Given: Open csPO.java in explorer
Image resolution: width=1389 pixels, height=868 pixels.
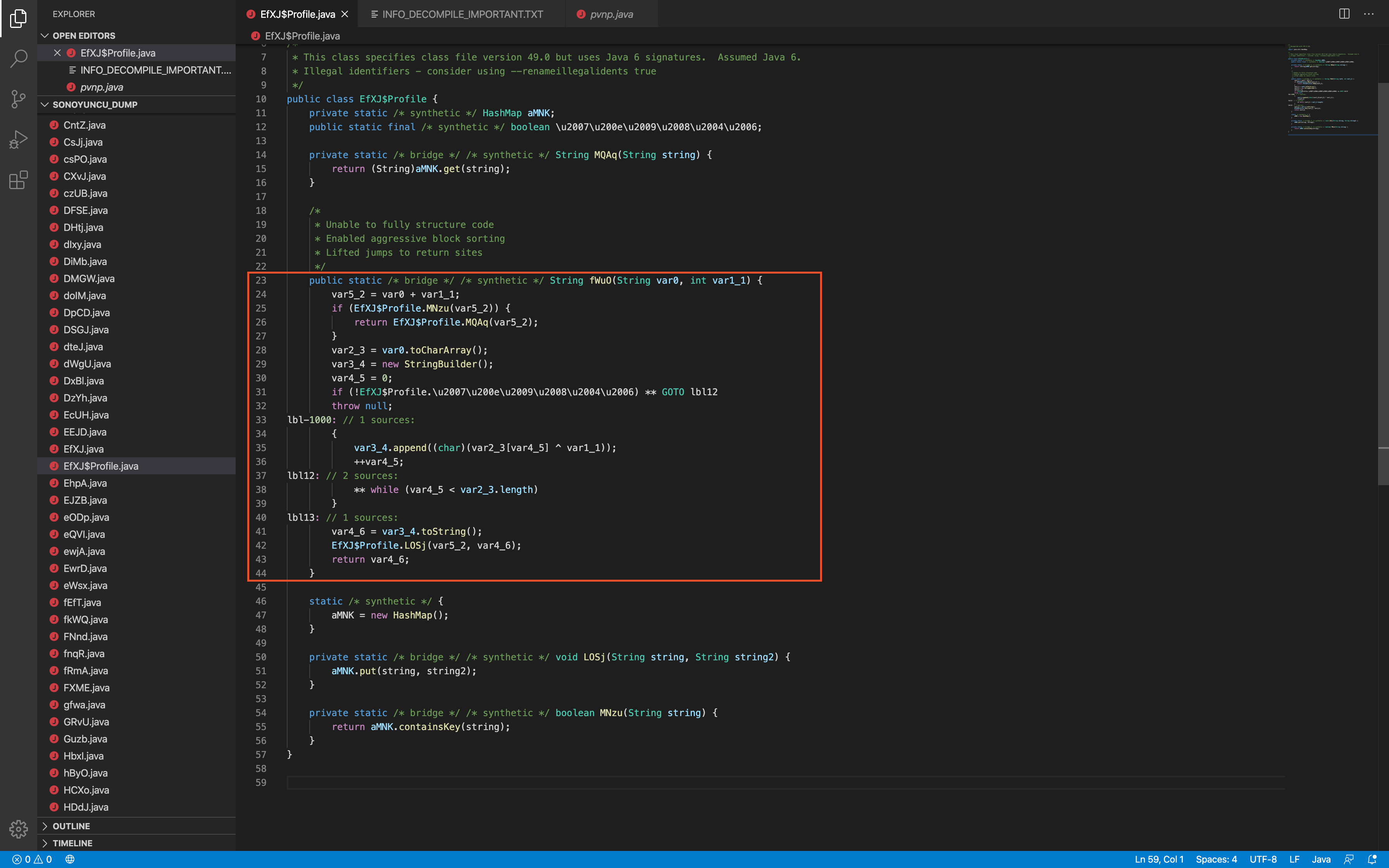Looking at the screenshot, I should tap(136, 159).
